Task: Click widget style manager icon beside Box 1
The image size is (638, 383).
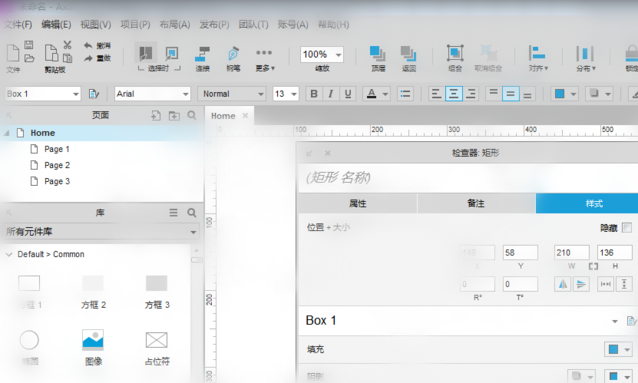Action: coord(94,94)
